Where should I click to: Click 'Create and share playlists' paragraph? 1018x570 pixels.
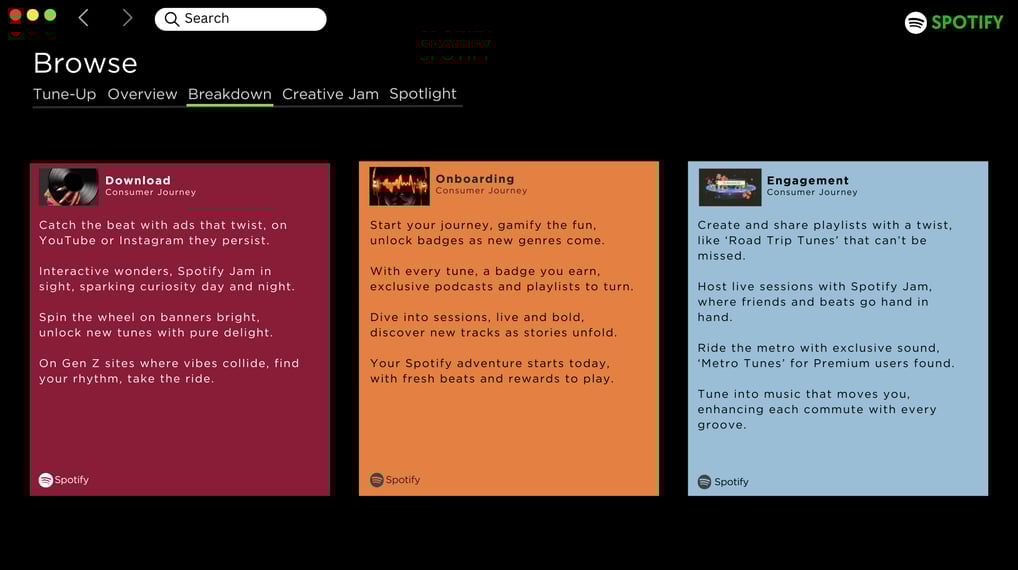pyautogui.click(x=825, y=240)
